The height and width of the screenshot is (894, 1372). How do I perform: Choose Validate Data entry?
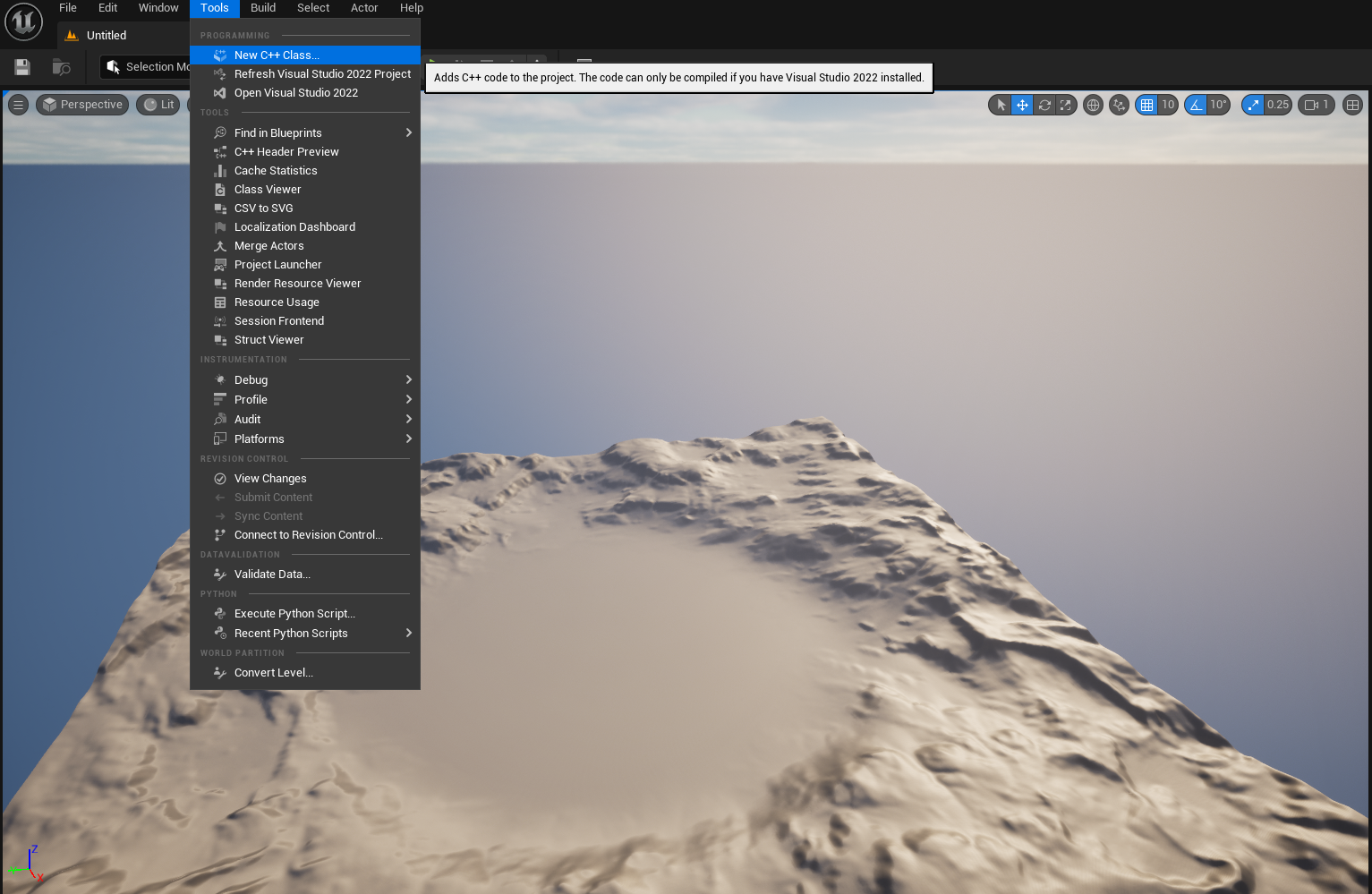pyautogui.click(x=305, y=575)
